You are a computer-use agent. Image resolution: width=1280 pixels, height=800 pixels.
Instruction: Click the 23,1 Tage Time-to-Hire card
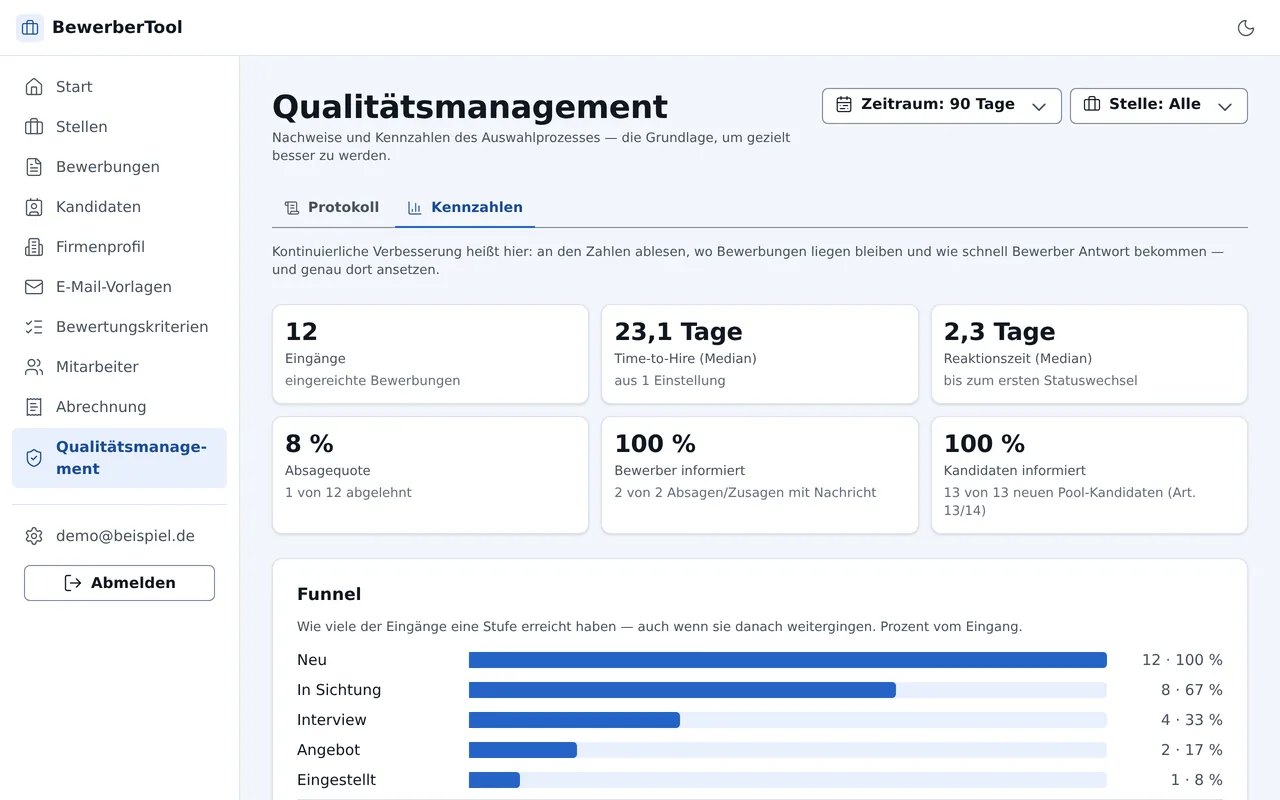(x=760, y=354)
